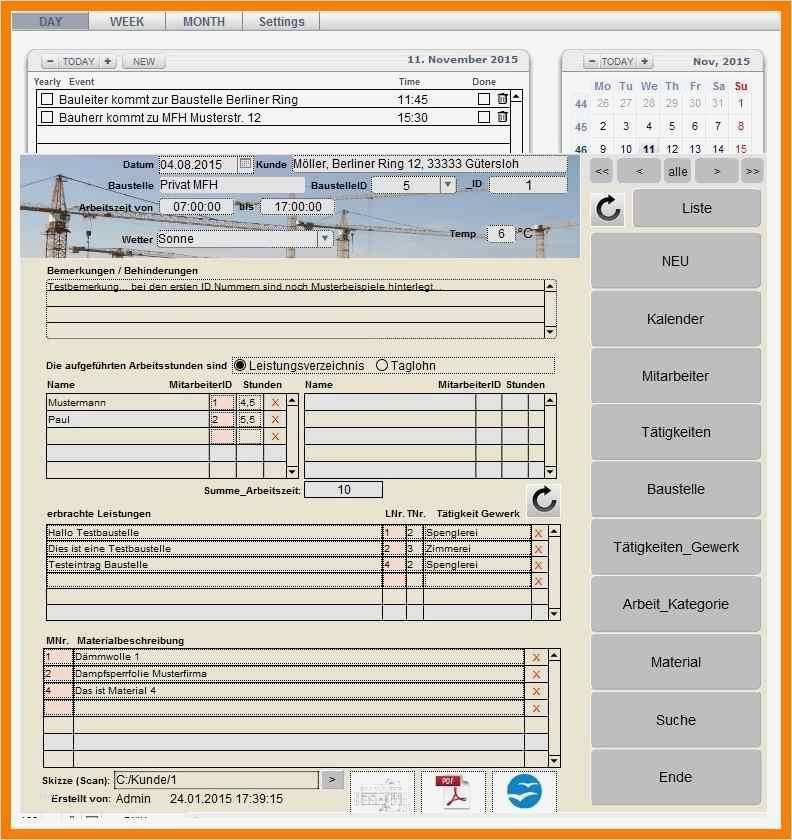Open the Liste view
The width and height of the screenshot is (792, 840).
(x=697, y=208)
